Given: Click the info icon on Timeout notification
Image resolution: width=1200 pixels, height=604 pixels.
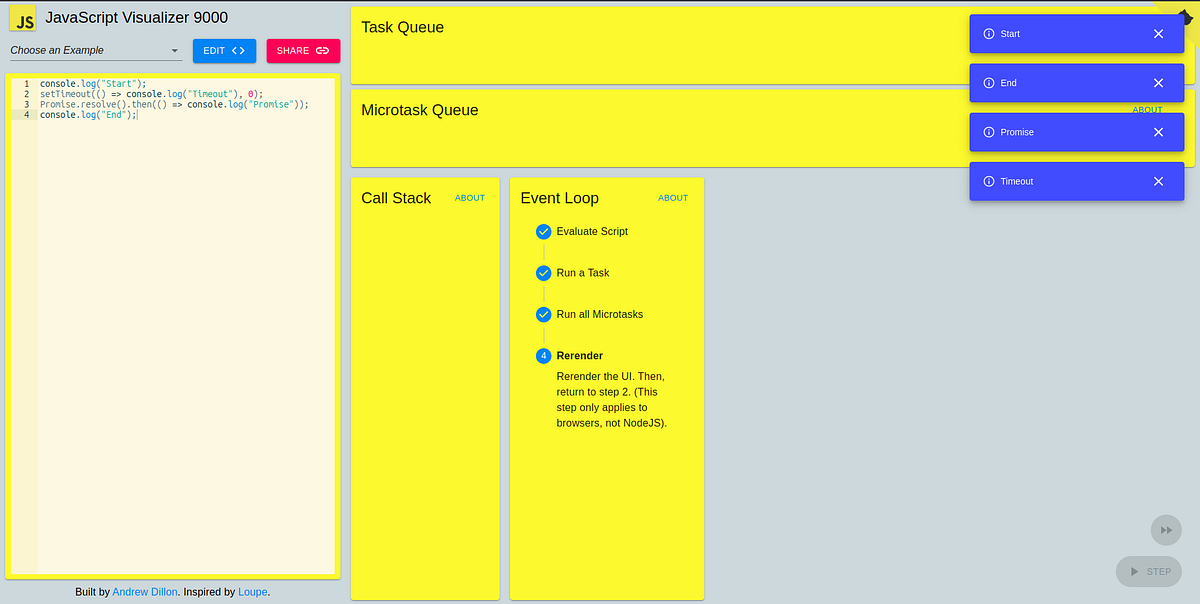Looking at the screenshot, I should [989, 181].
